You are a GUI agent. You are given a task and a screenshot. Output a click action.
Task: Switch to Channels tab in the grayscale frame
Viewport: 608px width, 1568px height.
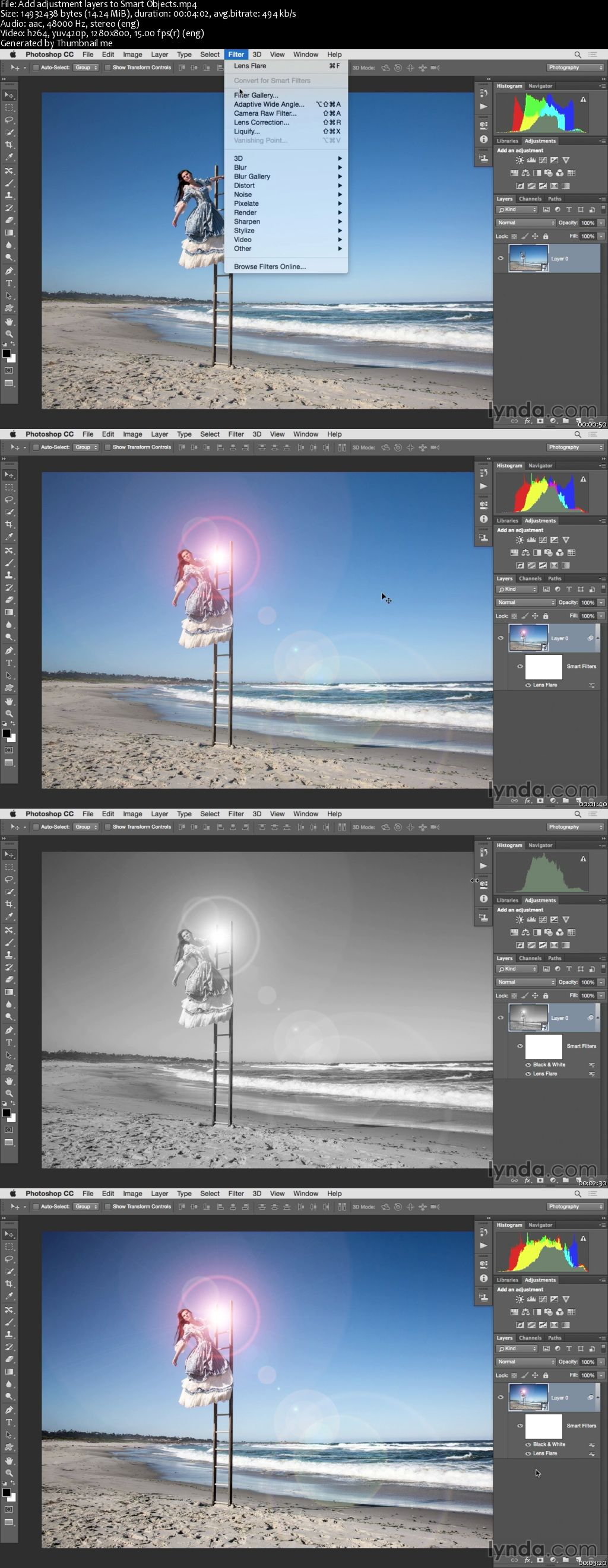click(x=530, y=958)
